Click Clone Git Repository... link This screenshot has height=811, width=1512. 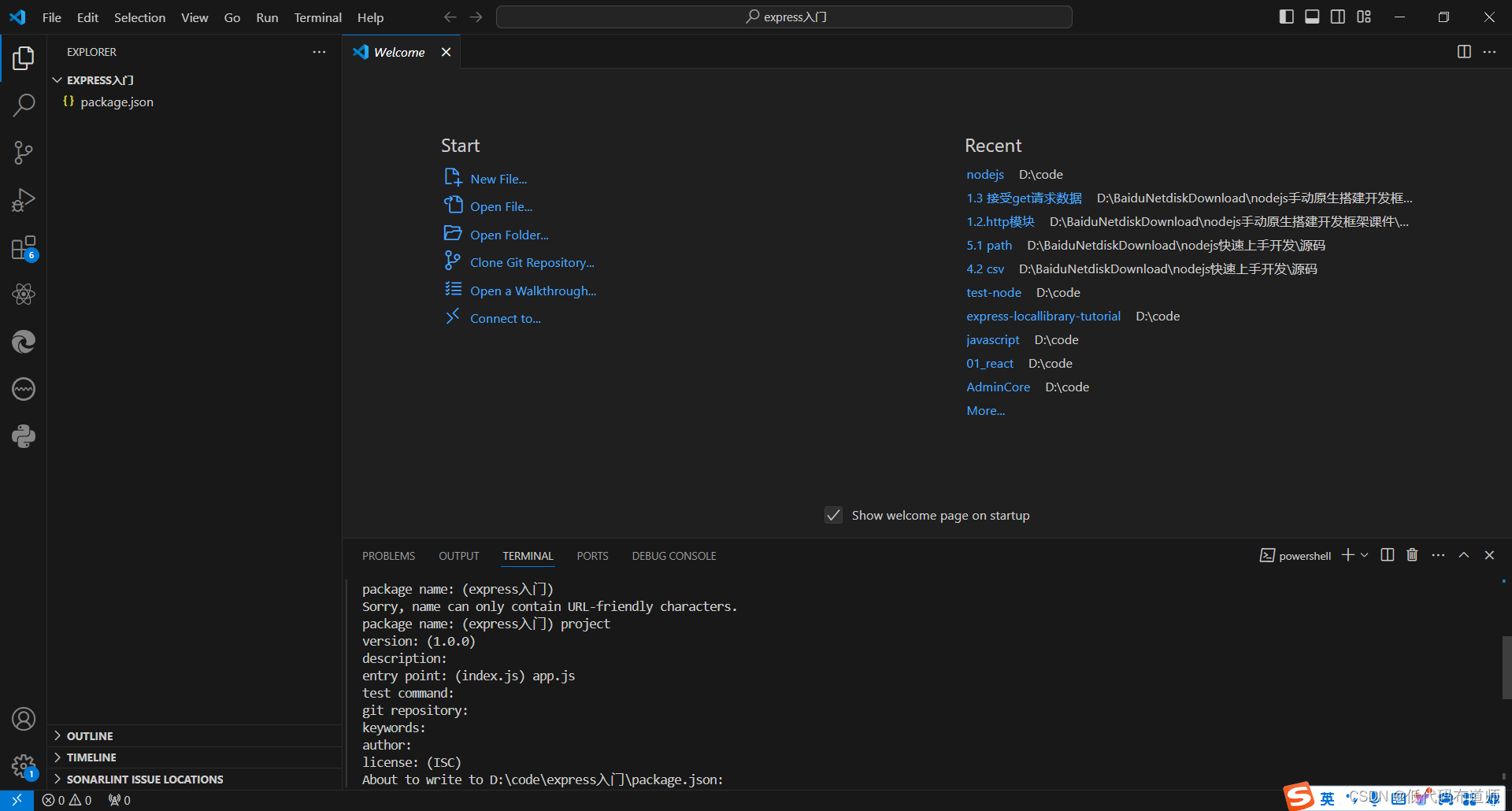(532, 263)
